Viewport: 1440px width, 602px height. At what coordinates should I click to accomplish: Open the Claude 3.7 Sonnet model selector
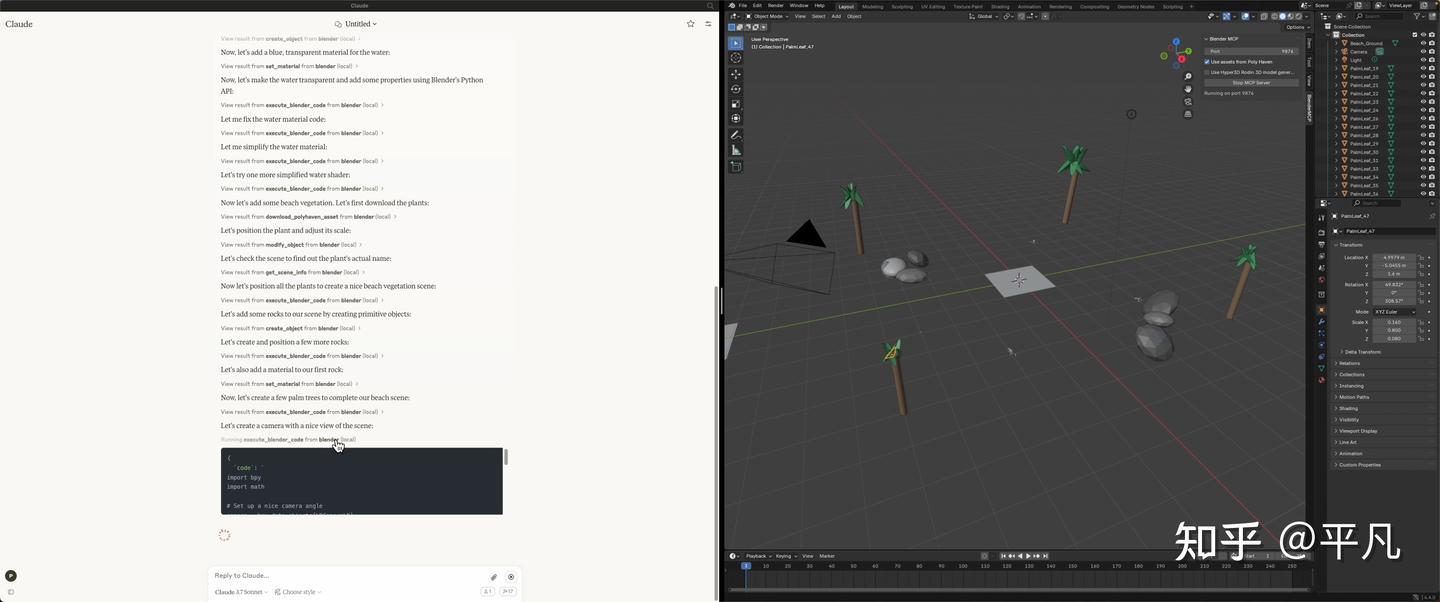(x=239, y=592)
